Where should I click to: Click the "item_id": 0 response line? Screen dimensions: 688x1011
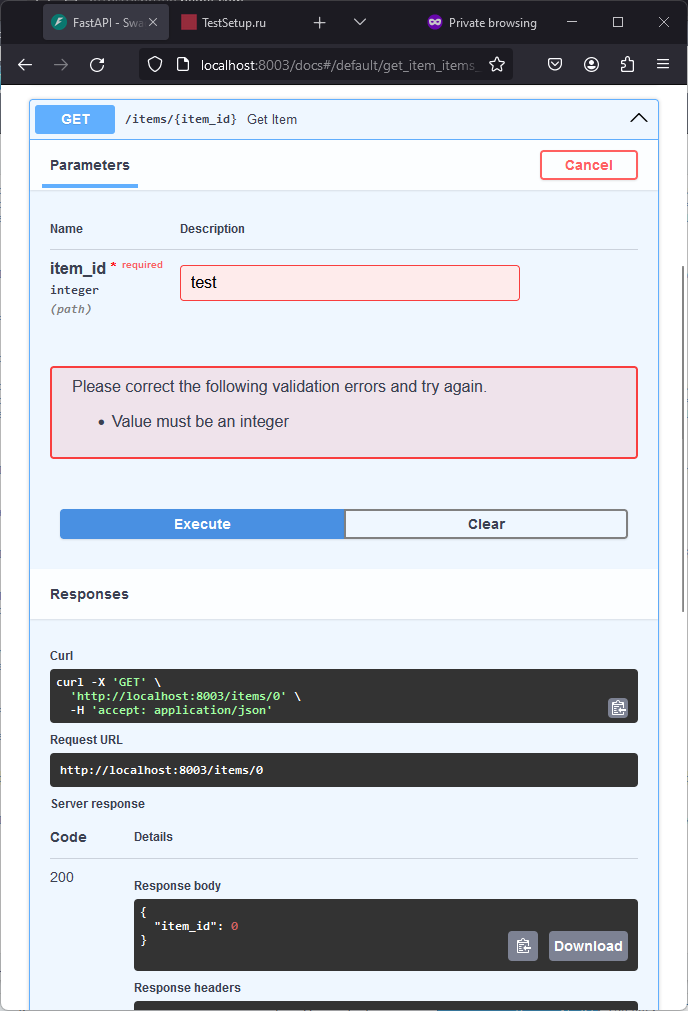(196, 926)
